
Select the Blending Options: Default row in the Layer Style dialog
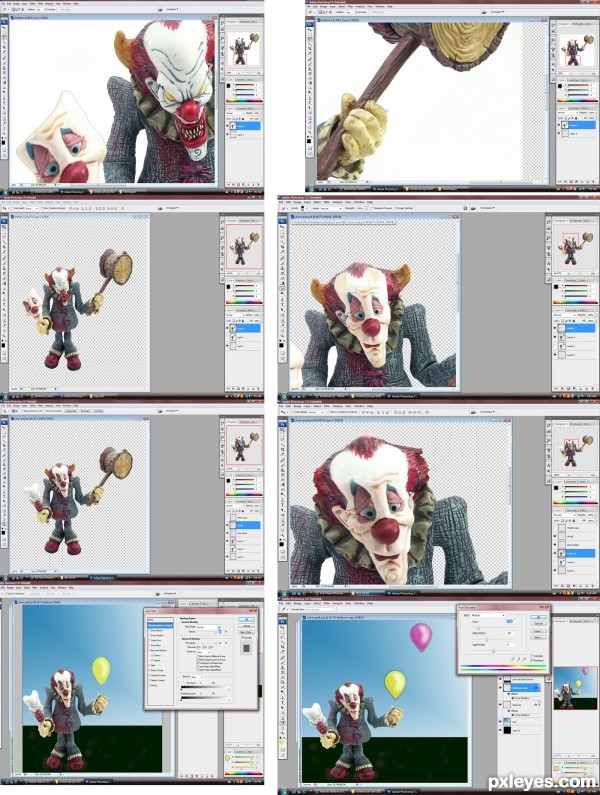click(160, 626)
